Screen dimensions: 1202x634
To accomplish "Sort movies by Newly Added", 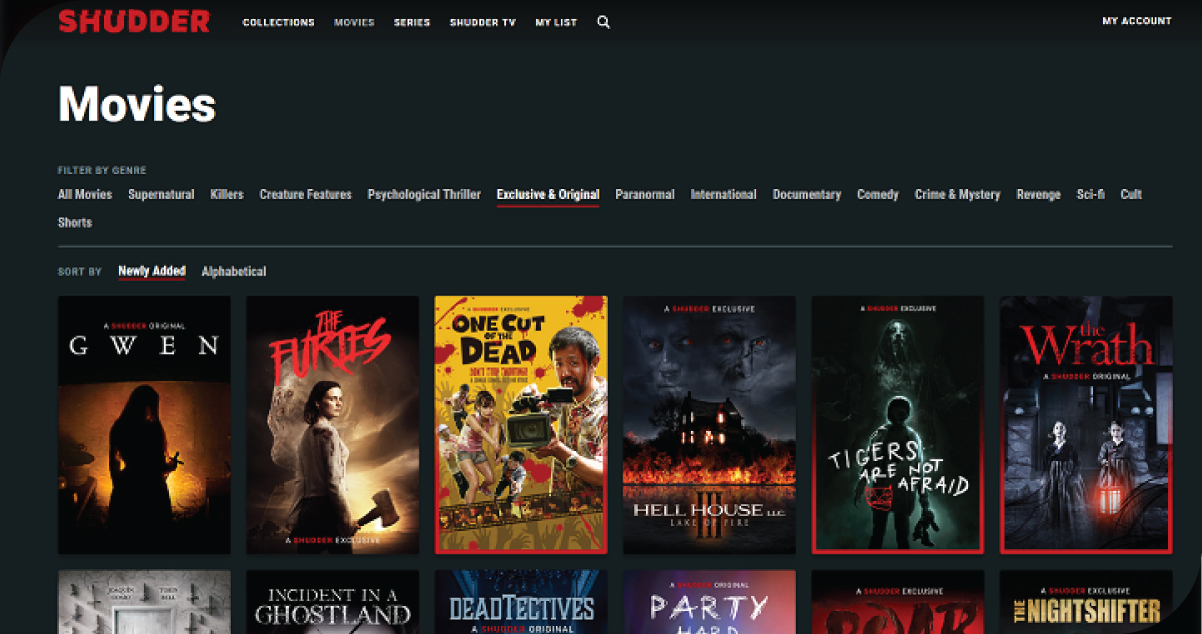I will pyautogui.click(x=151, y=271).
